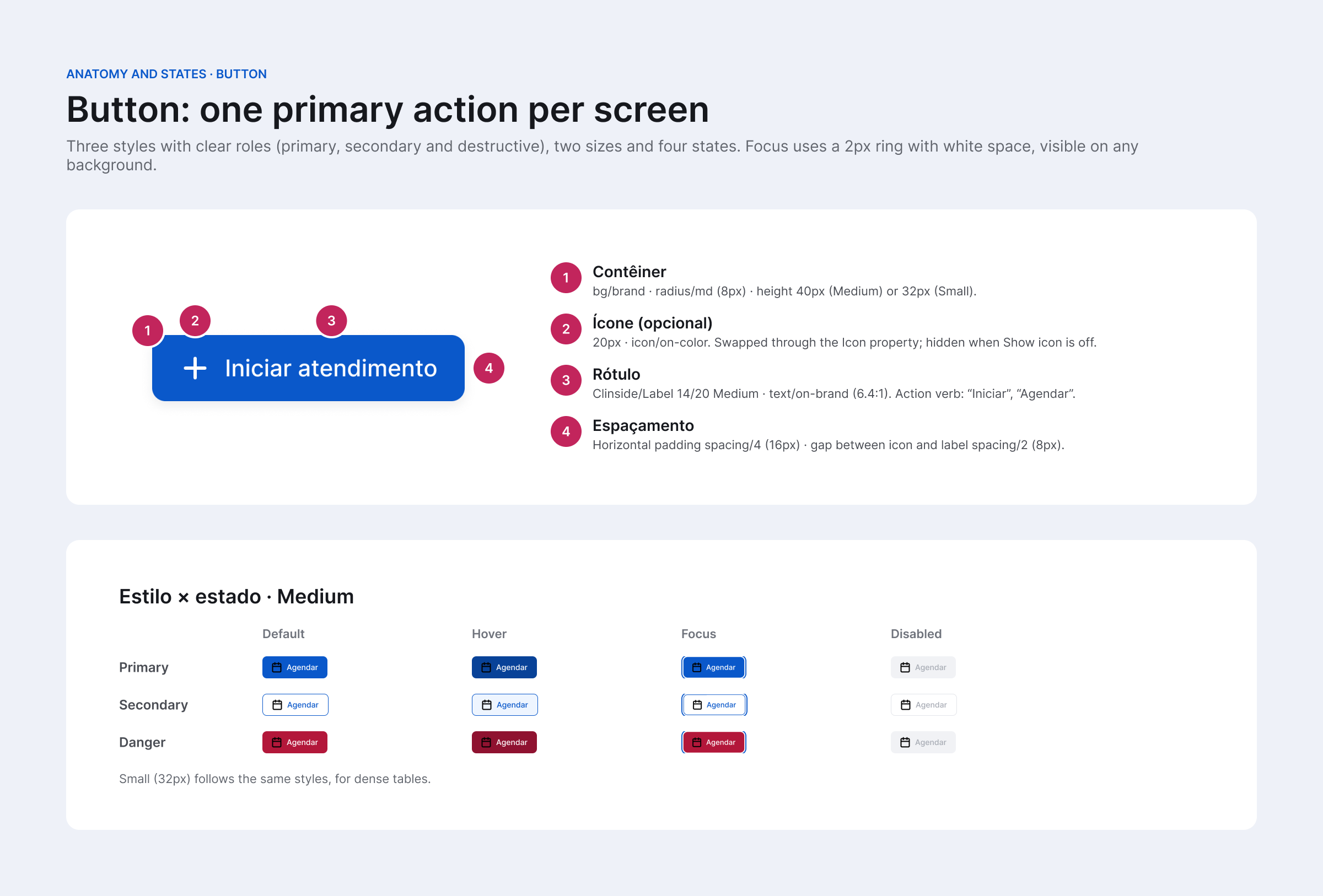Image resolution: width=1323 pixels, height=896 pixels.
Task: Click the Horizontal padding spacing/4 description line
Action: click(x=829, y=445)
